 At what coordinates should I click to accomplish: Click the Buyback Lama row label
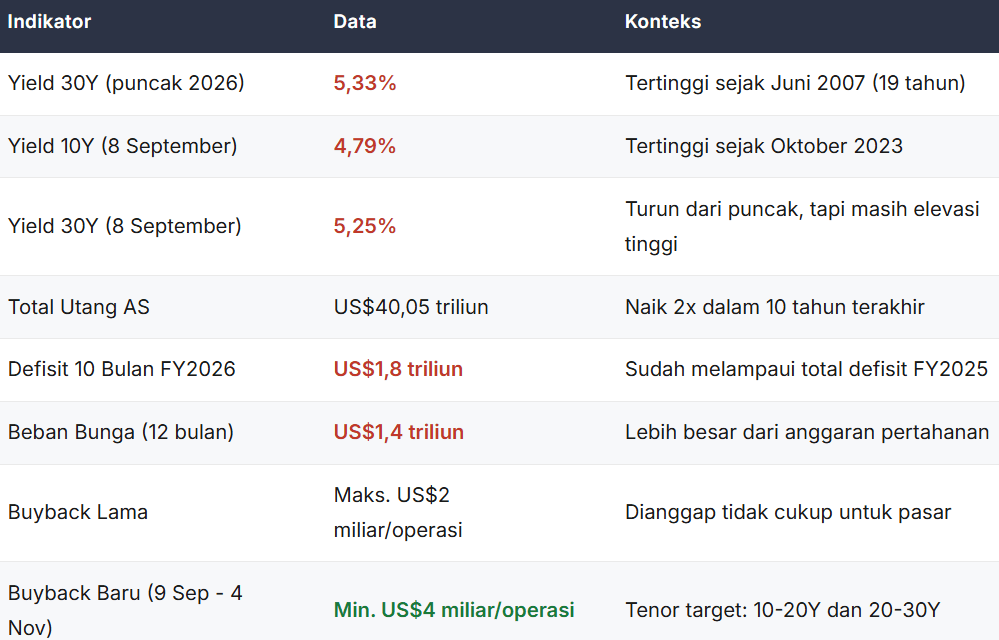(x=78, y=513)
